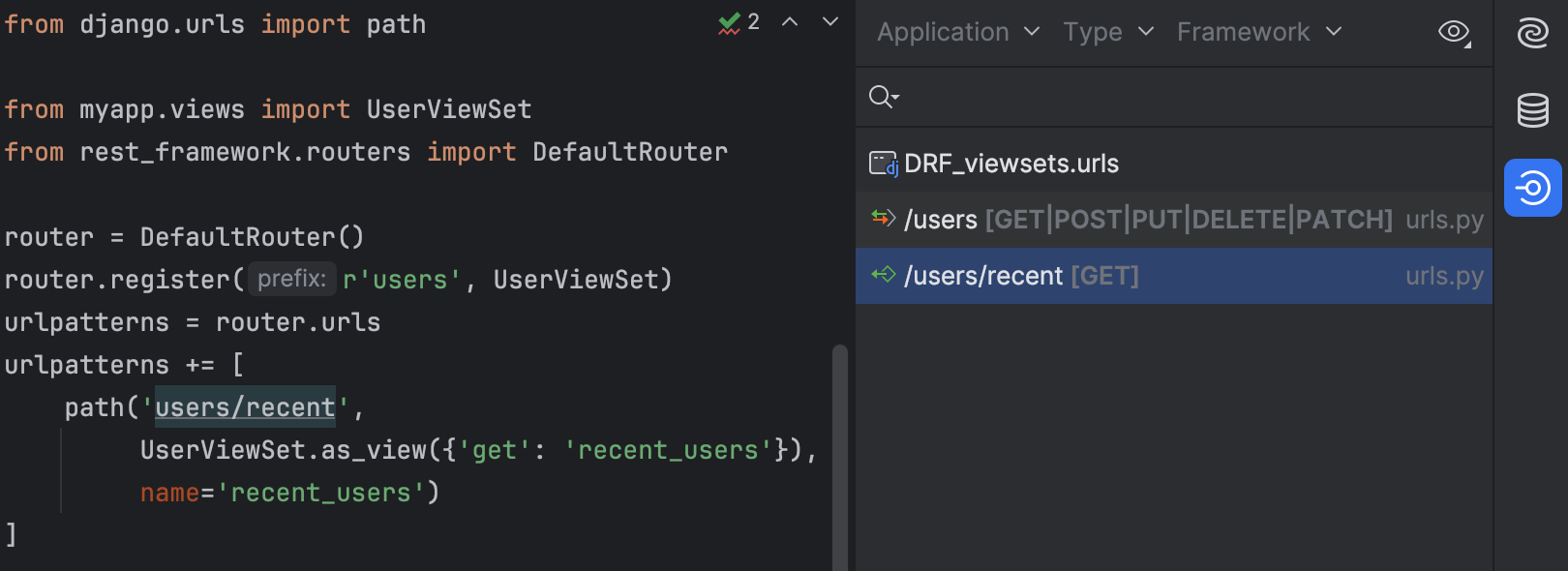
Task: Click the inspections checkmark widget icon
Action: 729,22
